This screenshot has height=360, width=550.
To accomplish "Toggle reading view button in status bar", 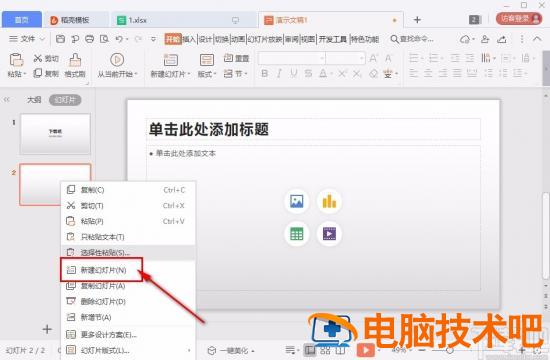I will pyautogui.click(x=340, y=350).
